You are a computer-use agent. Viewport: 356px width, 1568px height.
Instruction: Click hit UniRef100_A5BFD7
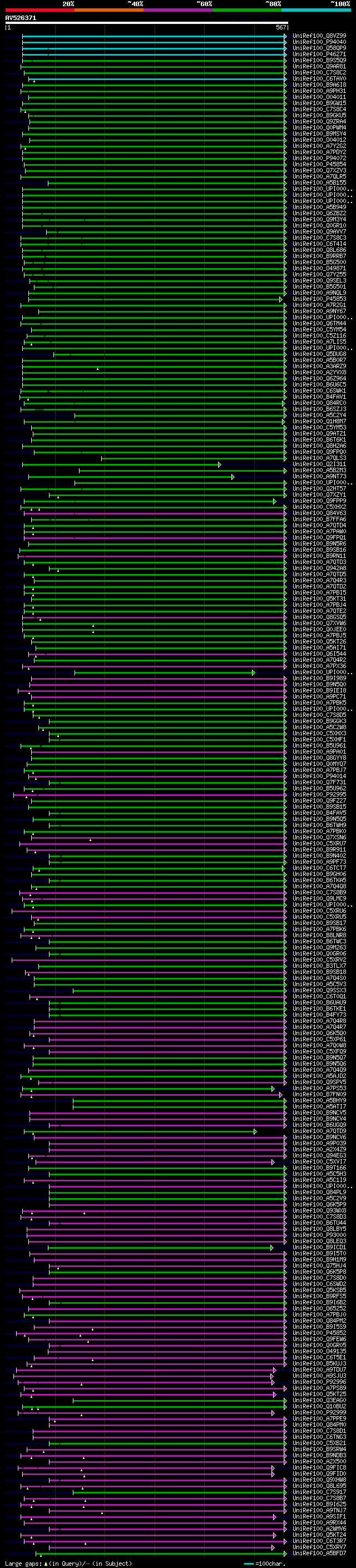click(319, 1554)
